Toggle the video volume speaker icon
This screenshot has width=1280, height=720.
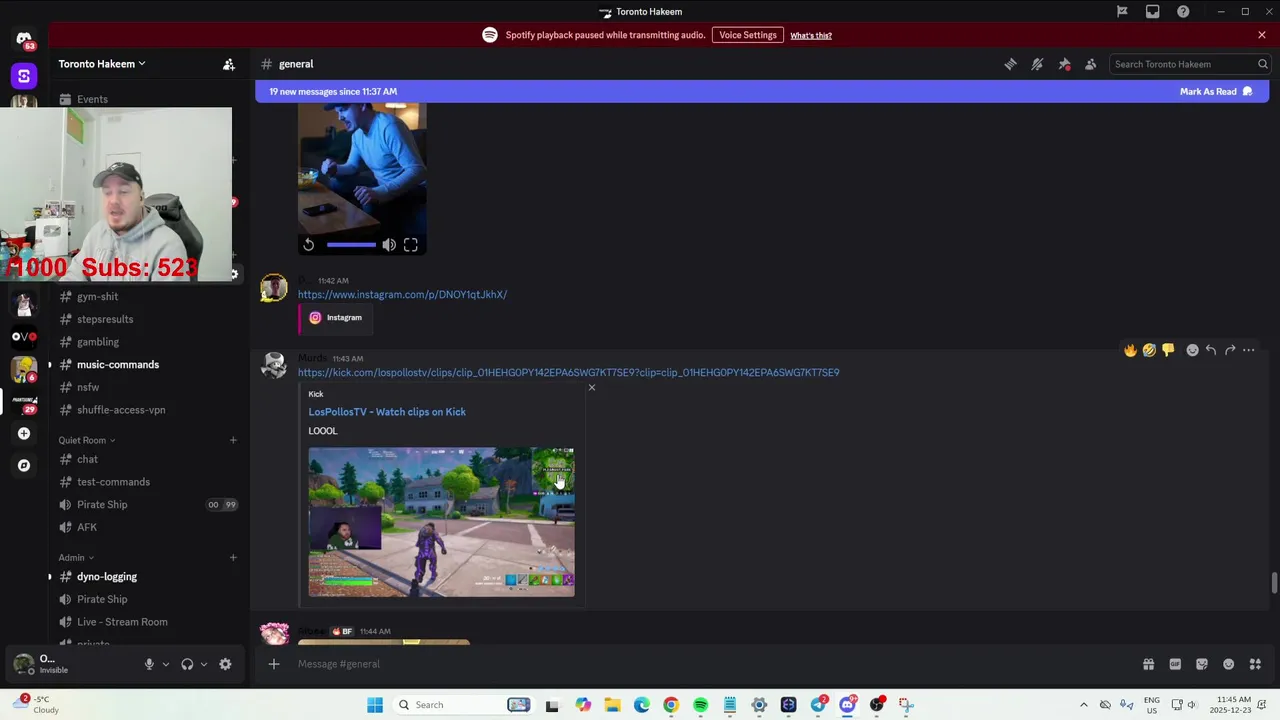(389, 245)
